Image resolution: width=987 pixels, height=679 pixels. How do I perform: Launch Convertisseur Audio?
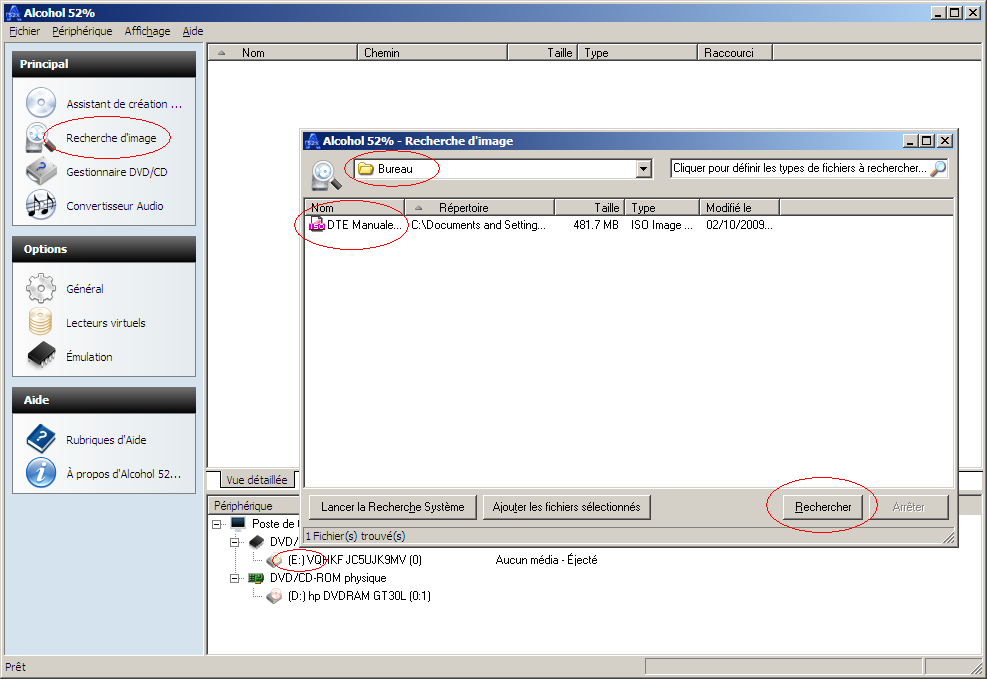(115, 206)
